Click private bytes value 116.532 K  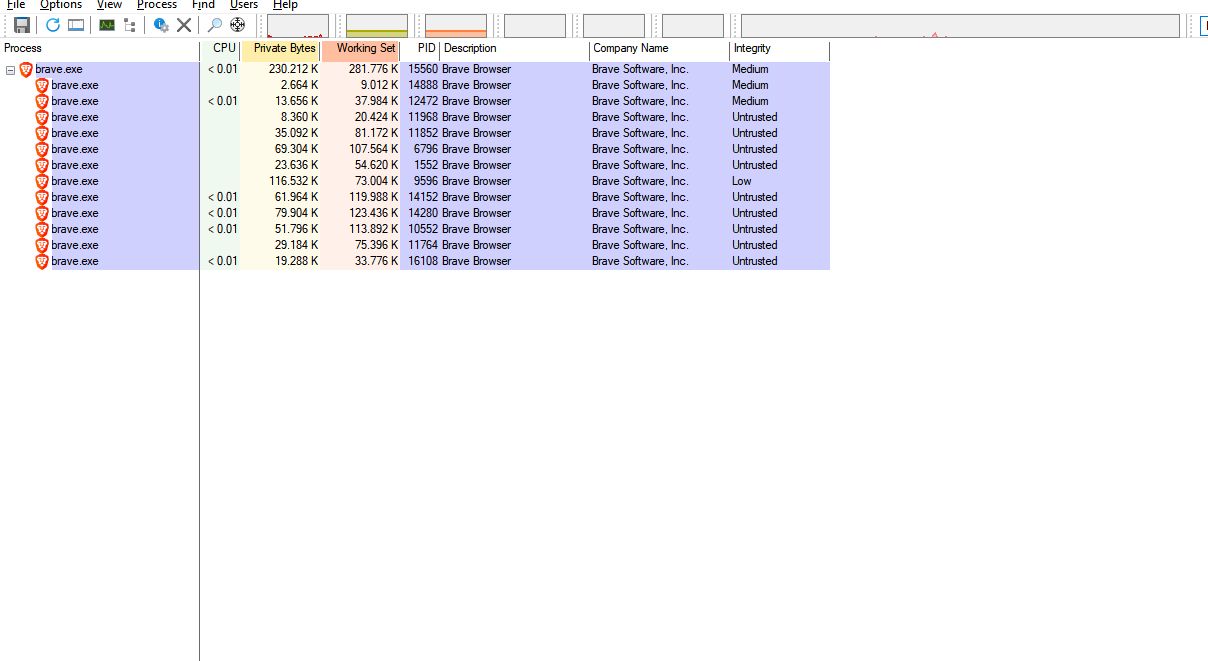pos(293,181)
